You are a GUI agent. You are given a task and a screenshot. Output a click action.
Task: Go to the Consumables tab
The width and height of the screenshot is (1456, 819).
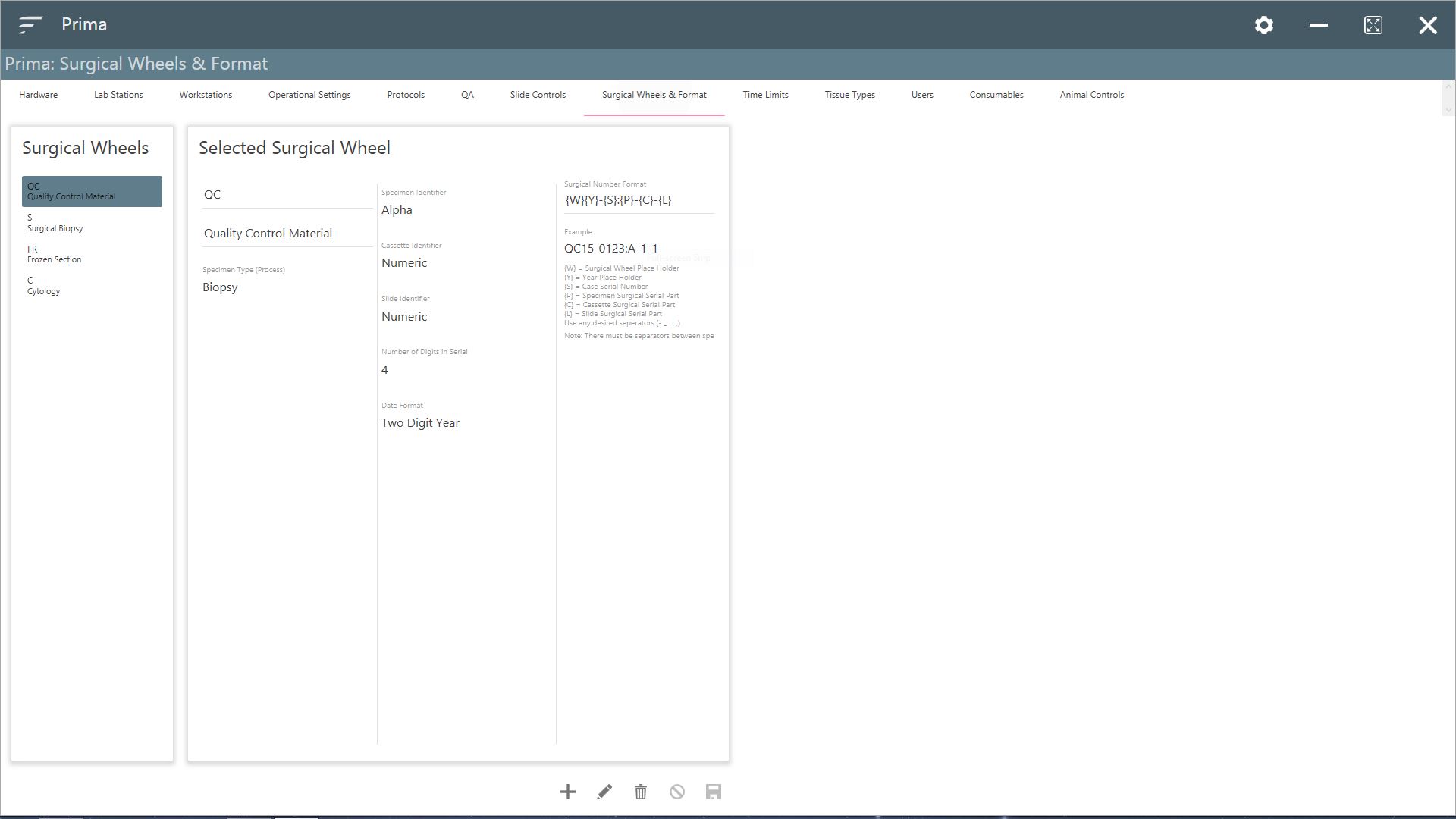point(996,95)
